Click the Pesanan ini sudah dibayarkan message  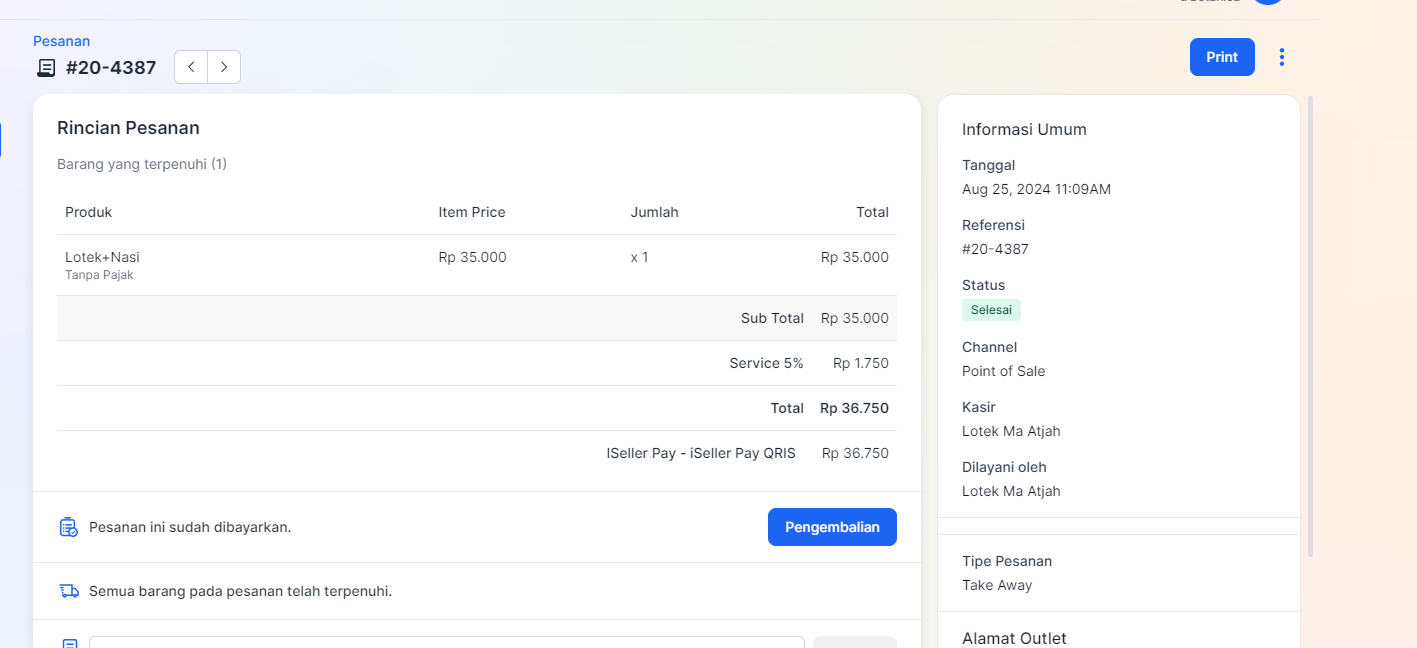[190, 527]
